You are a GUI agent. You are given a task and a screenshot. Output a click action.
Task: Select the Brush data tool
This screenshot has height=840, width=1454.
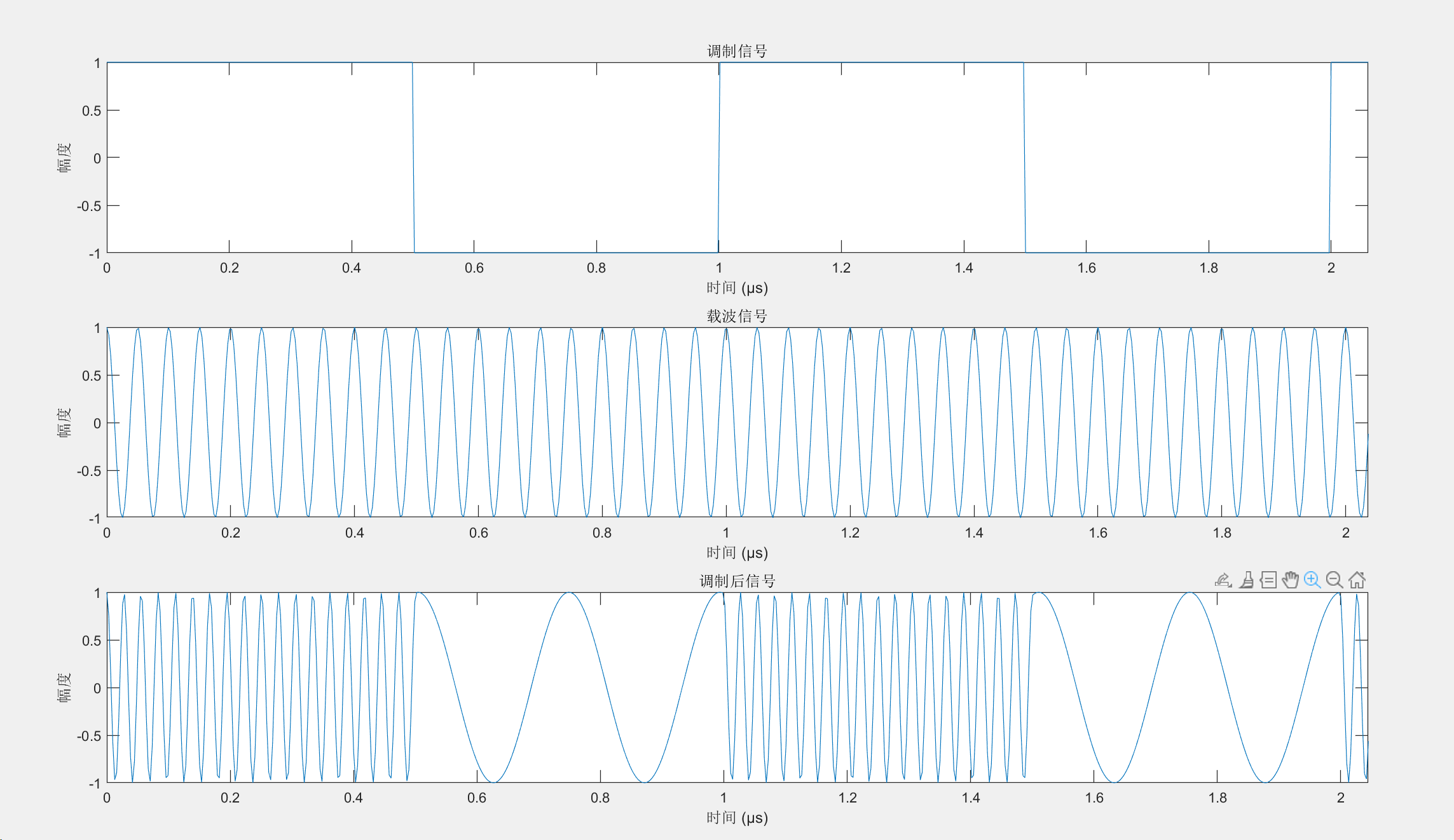(x=1246, y=580)
